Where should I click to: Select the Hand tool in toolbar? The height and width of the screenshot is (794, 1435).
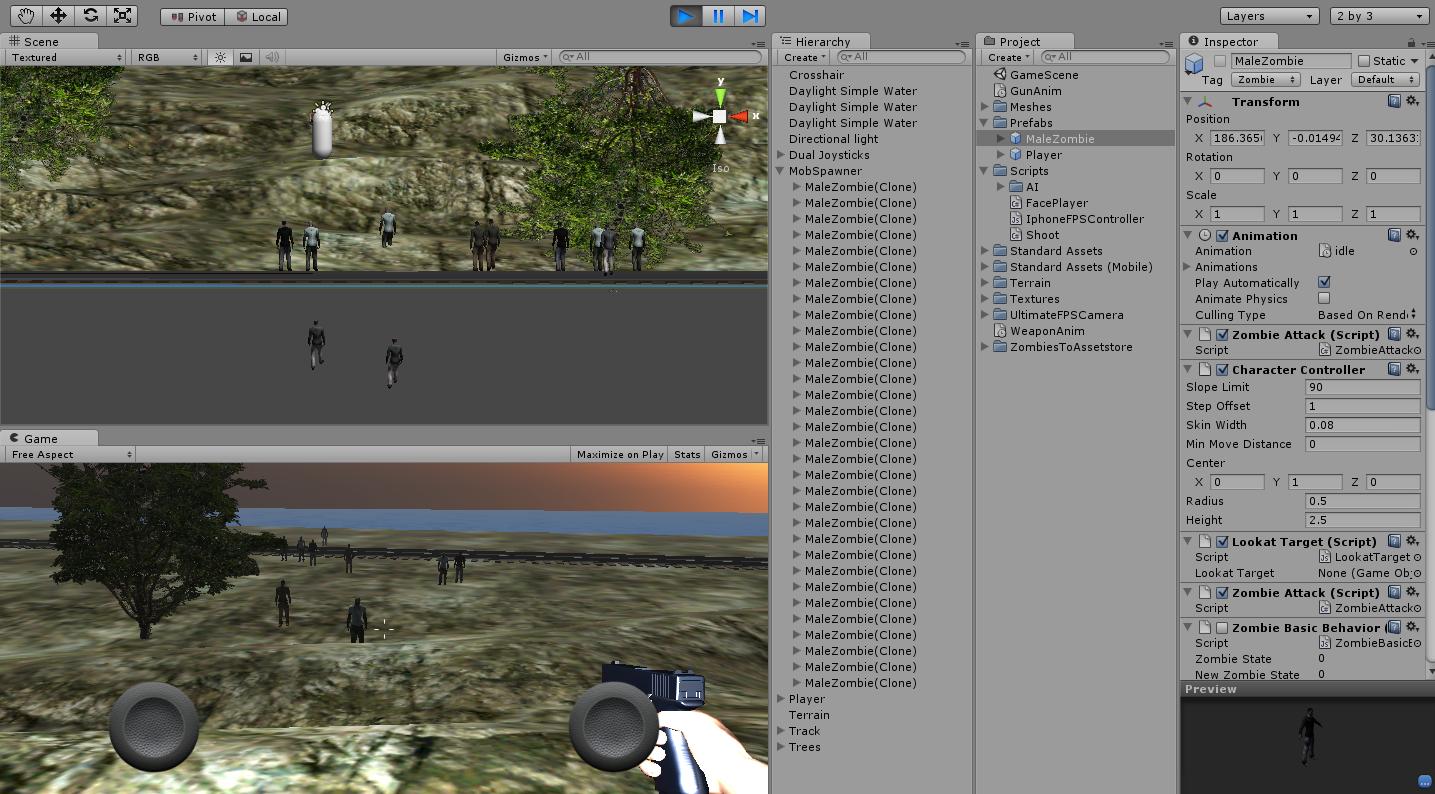click(27, 15)
